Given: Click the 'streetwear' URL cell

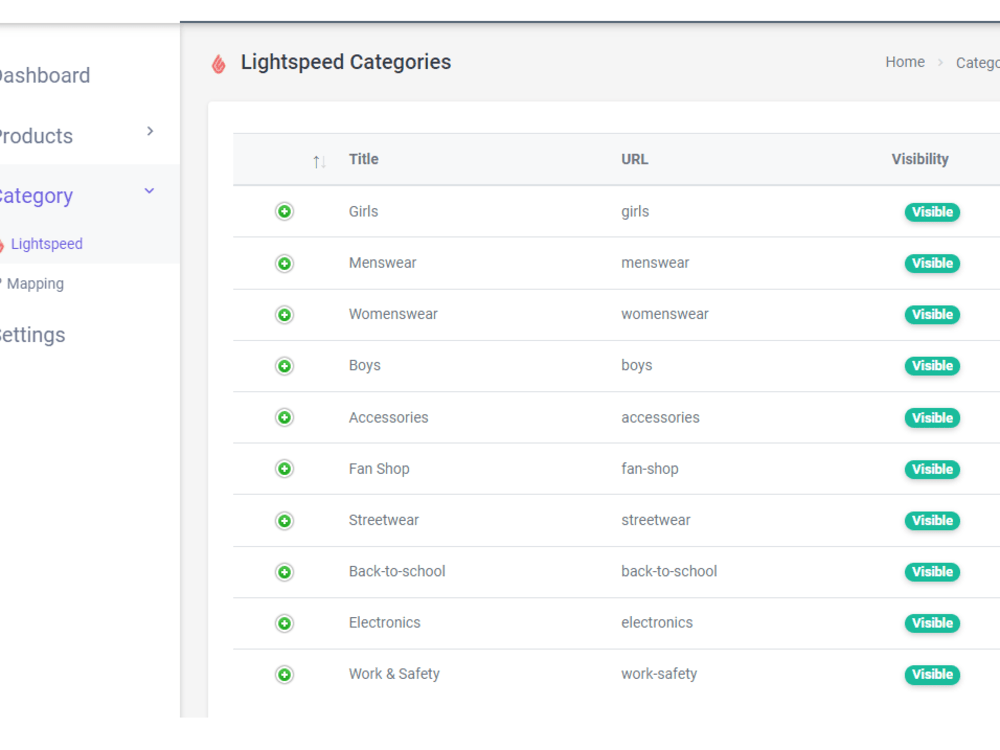Looking at the screenshot, I should 656,520.
